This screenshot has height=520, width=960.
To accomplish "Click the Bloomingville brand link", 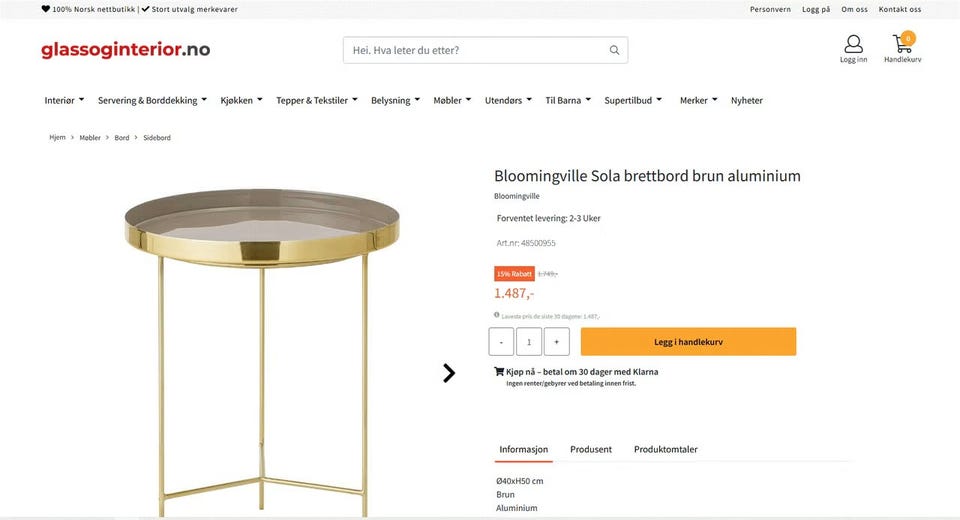I will coord(517,196).
